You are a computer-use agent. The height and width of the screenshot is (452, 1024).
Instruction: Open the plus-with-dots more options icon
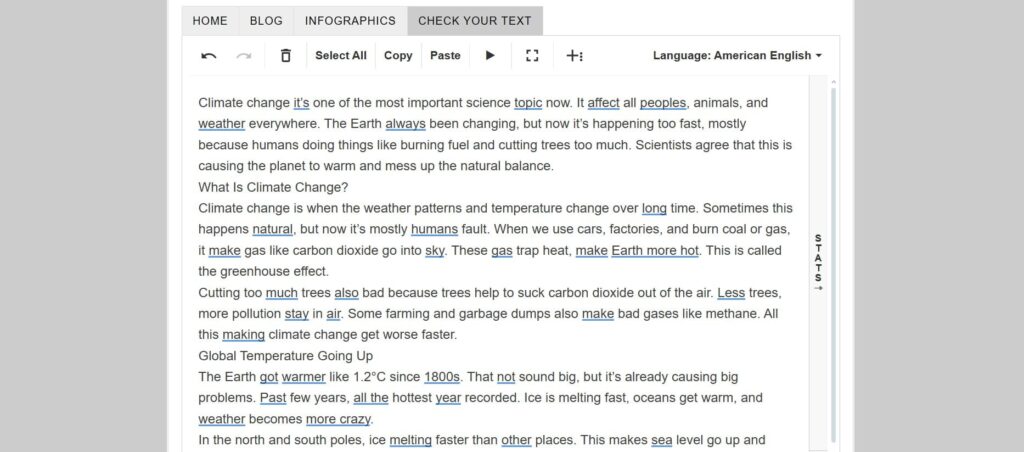click(x=574, y=56)
